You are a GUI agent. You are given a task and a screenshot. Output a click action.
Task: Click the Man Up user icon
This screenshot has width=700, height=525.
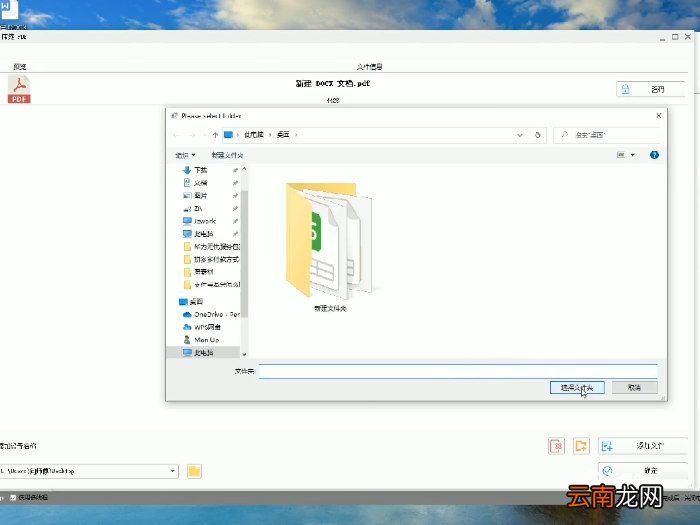tap(187, 340)
